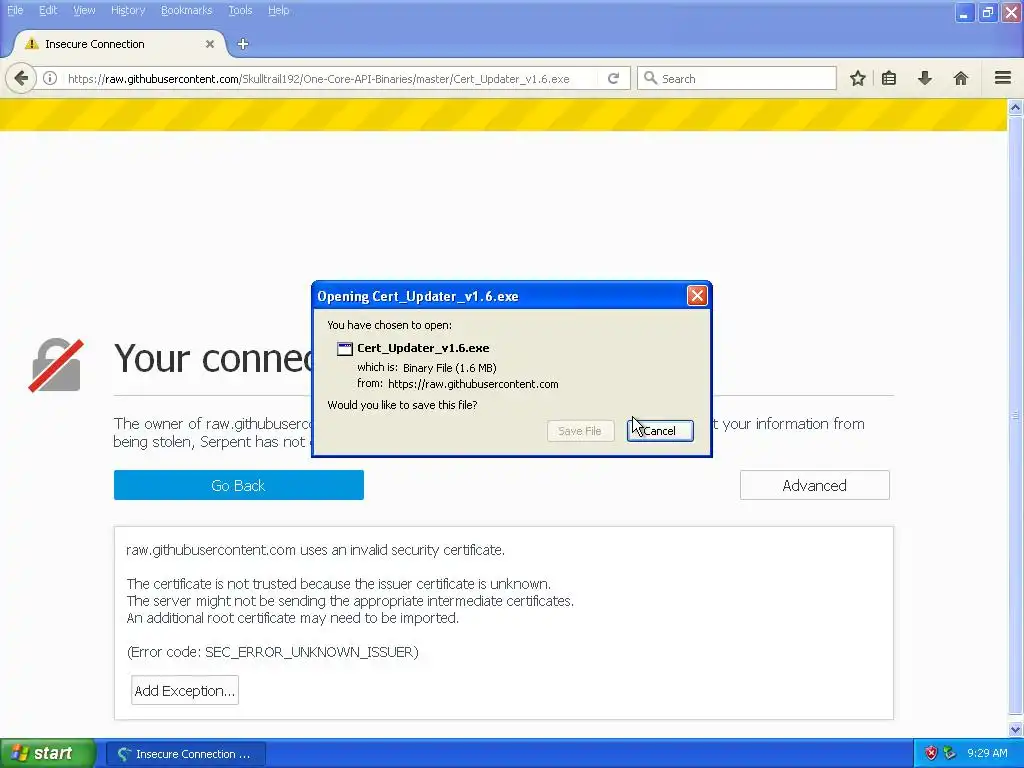1024x768 pixels.
Task: Click the broken padlock warning icon
Action: click(56, 365)
